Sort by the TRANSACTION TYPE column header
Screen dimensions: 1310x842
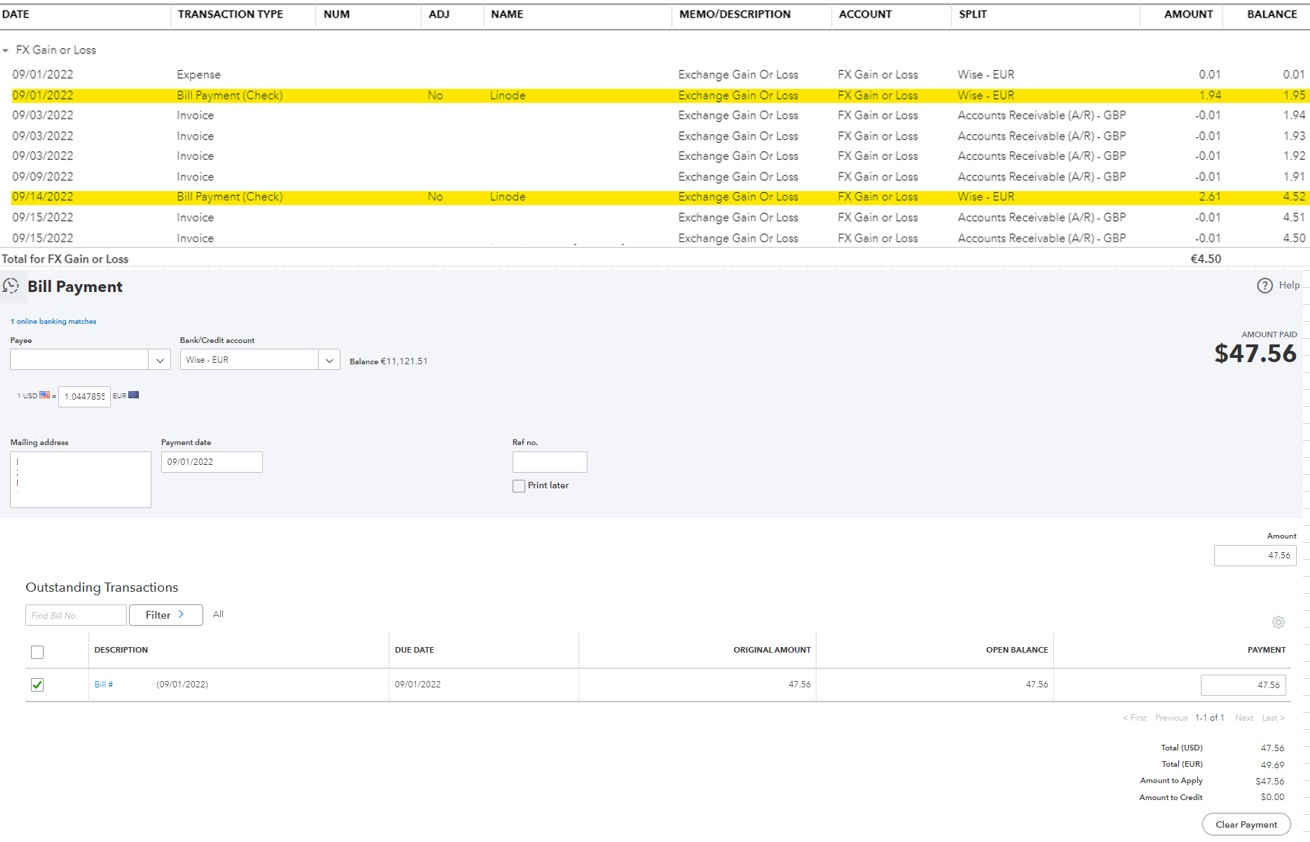coord(230,15)
